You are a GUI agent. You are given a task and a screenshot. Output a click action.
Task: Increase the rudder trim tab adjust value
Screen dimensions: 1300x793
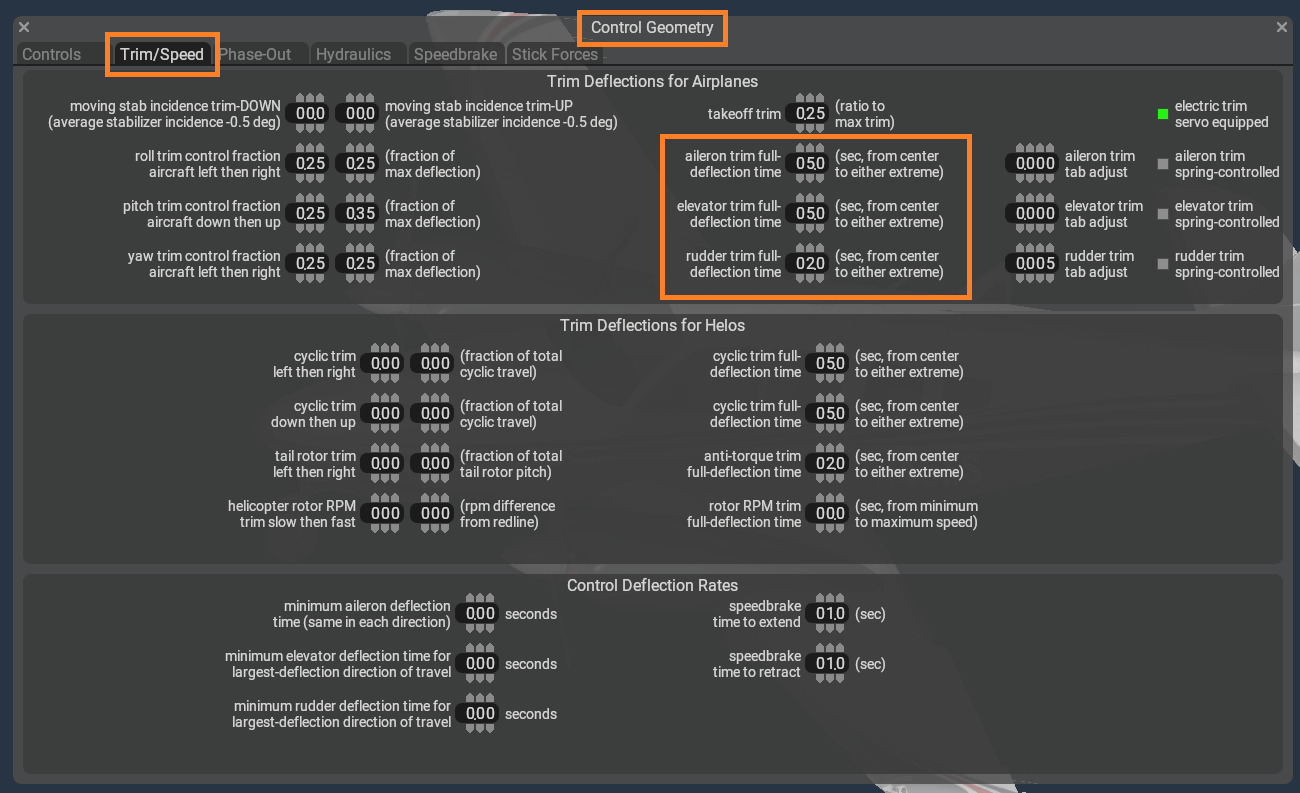coord(1032,248)
